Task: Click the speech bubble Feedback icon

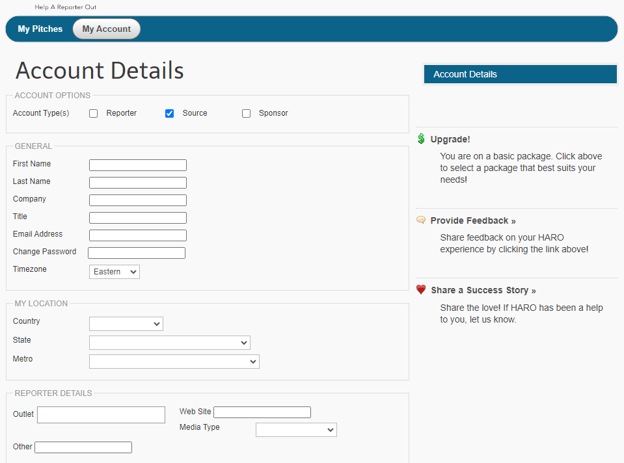Action: click(421, 220)
